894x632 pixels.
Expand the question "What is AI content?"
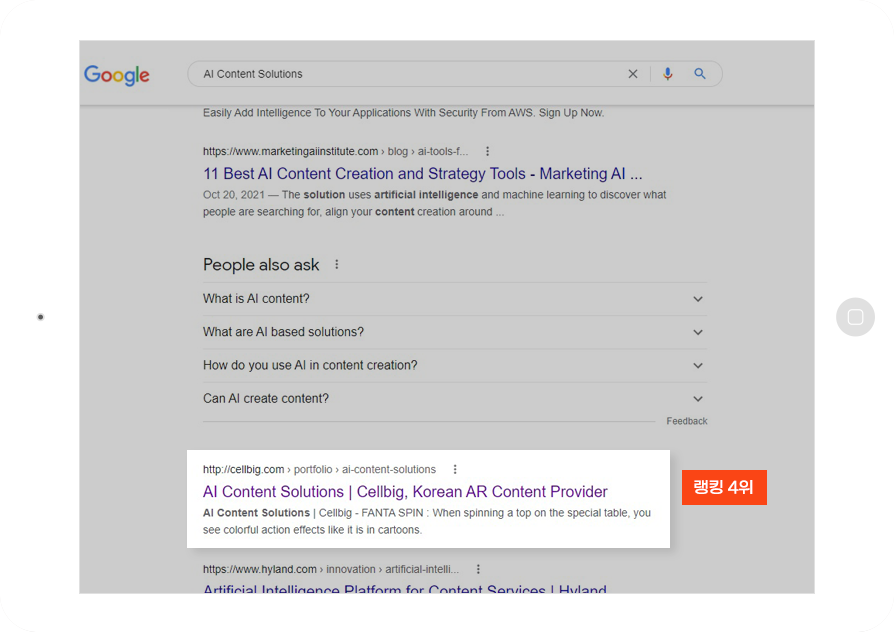click(x=455, y=299)
